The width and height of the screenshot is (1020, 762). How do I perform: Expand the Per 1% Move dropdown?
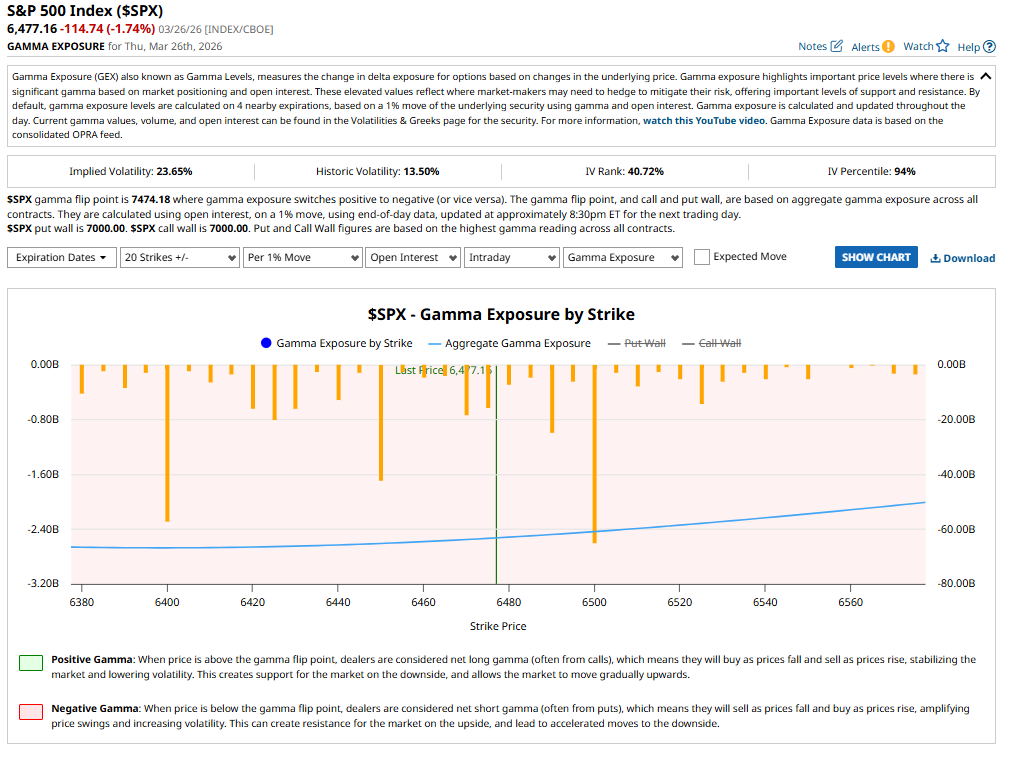302,257
